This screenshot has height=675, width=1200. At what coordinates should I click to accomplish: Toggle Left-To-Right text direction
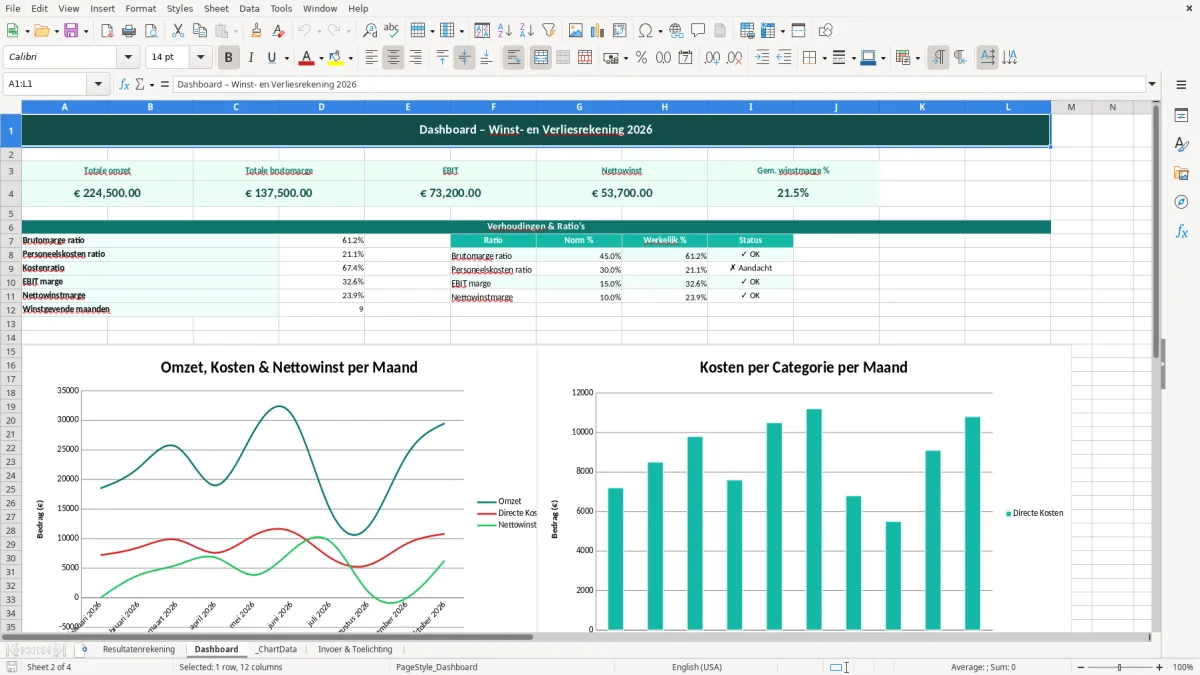click(938, 58)
